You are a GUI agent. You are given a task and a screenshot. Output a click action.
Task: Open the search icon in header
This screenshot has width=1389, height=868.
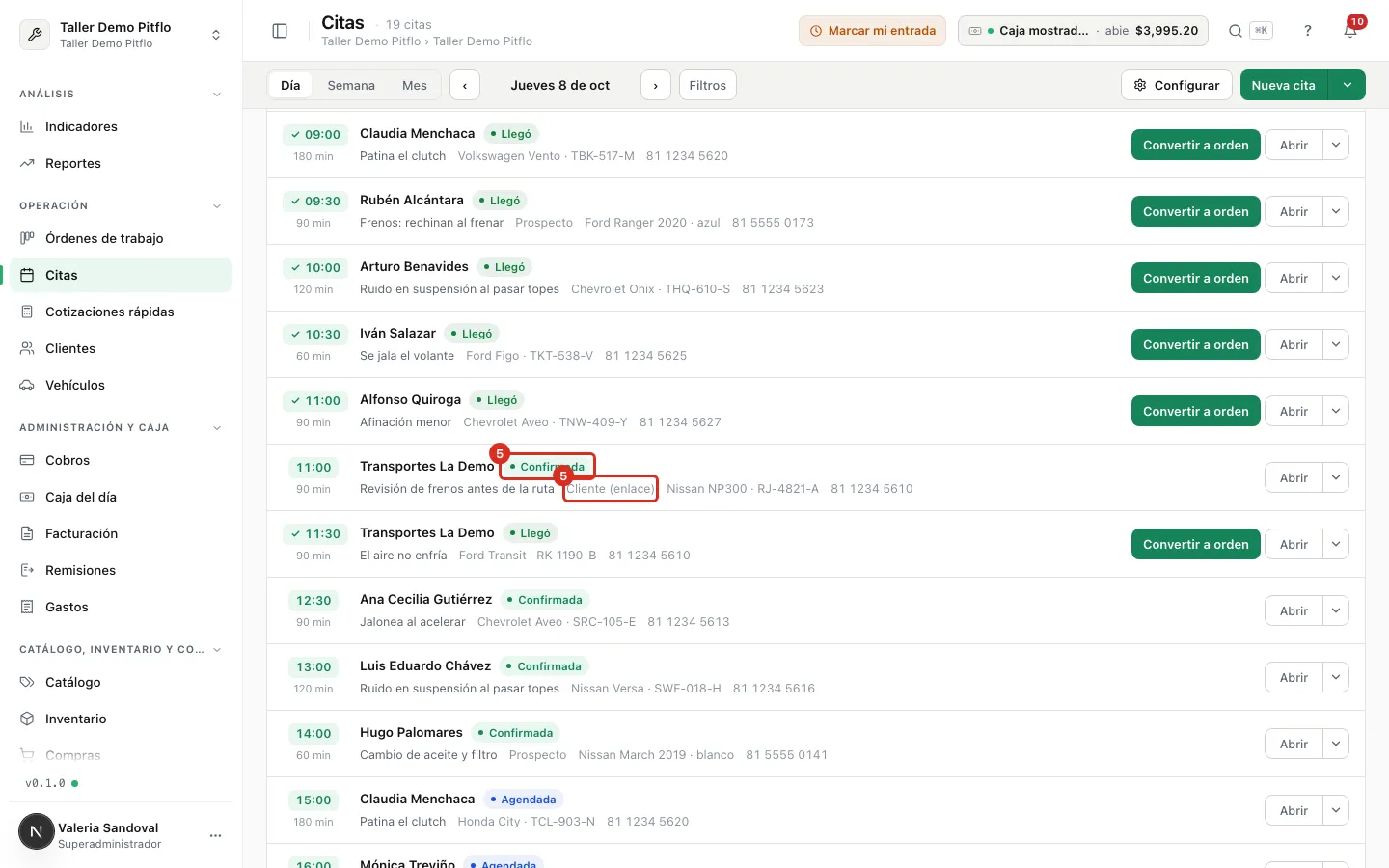pyautogui.click(x=1235, y=31)
